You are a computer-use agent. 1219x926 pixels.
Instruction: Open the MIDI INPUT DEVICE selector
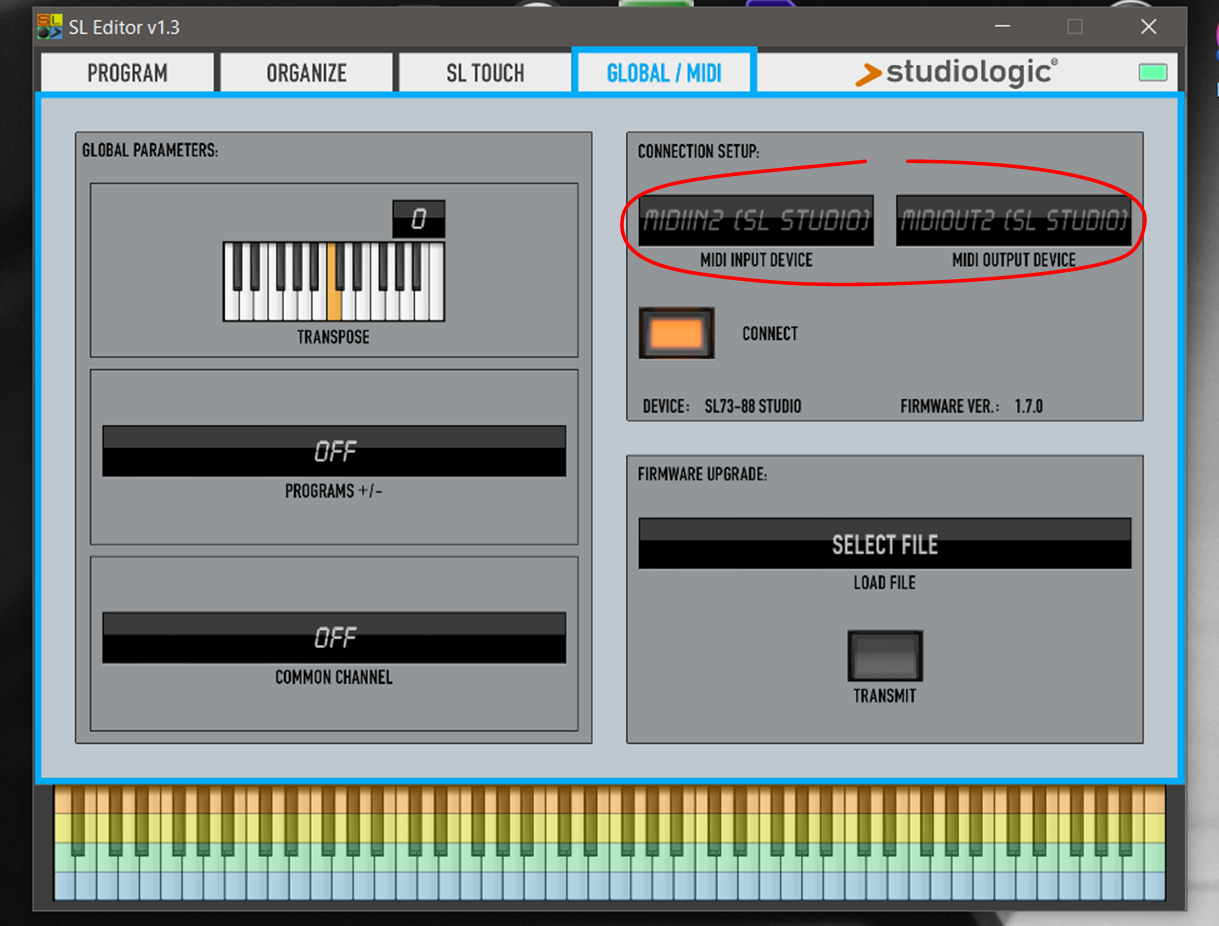tap(756, 220)
